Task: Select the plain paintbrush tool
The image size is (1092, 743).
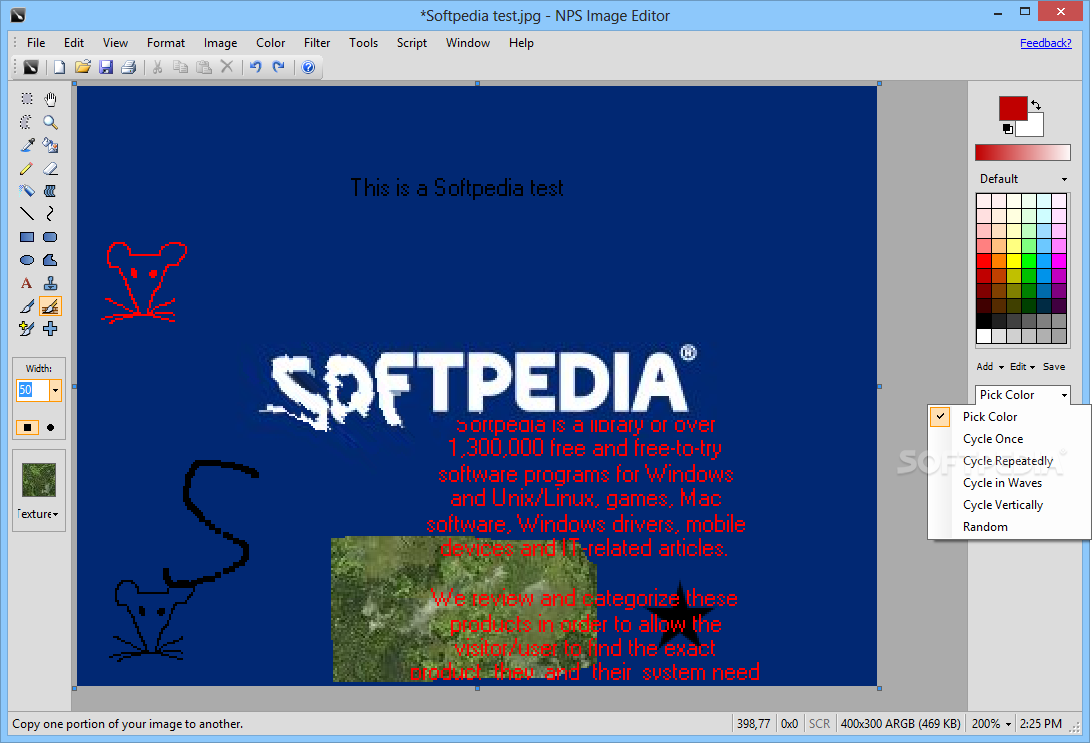Action: 26,306
